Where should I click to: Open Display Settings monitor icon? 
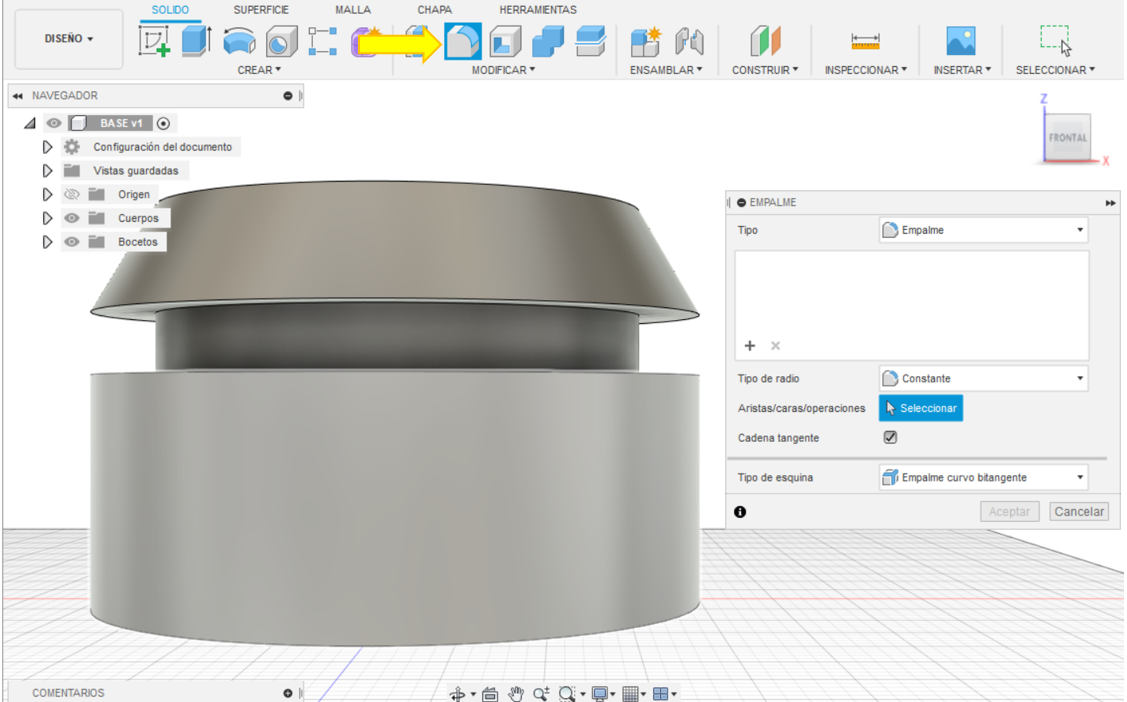(x=599, y=693)
